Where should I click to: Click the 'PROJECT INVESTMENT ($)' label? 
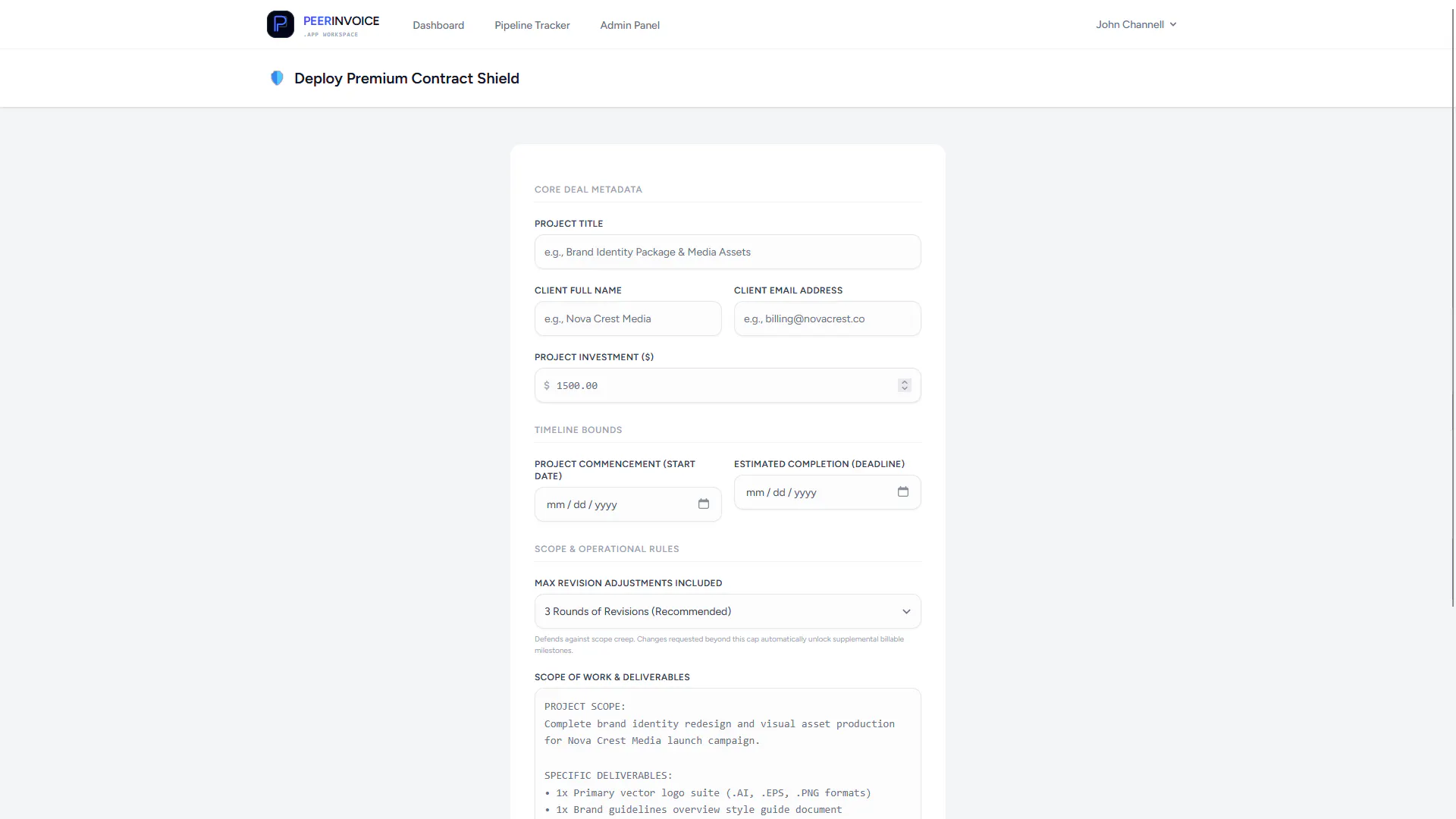pos(594,357)
